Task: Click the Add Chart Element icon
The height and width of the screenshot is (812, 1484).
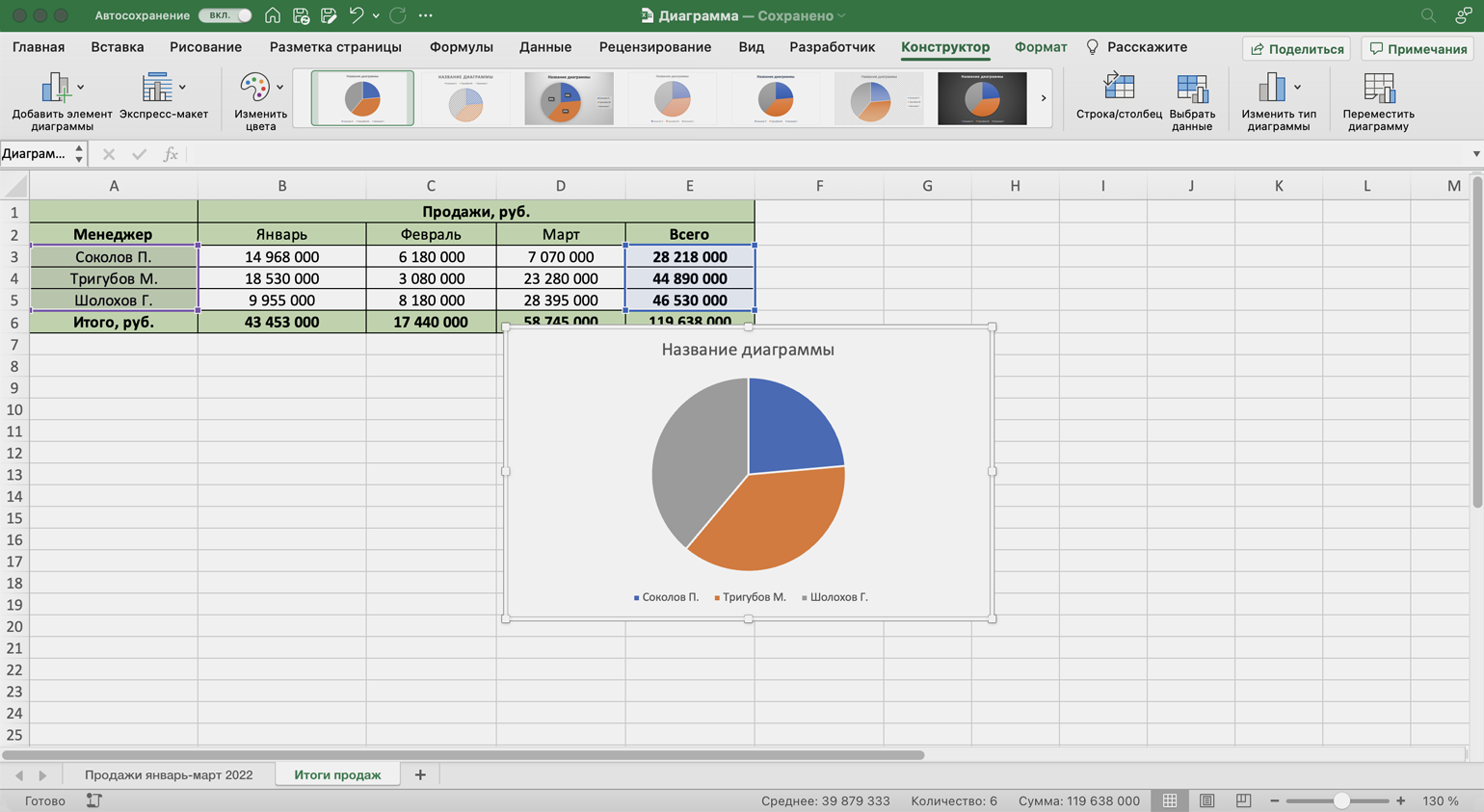Action: tap(56, 90)
